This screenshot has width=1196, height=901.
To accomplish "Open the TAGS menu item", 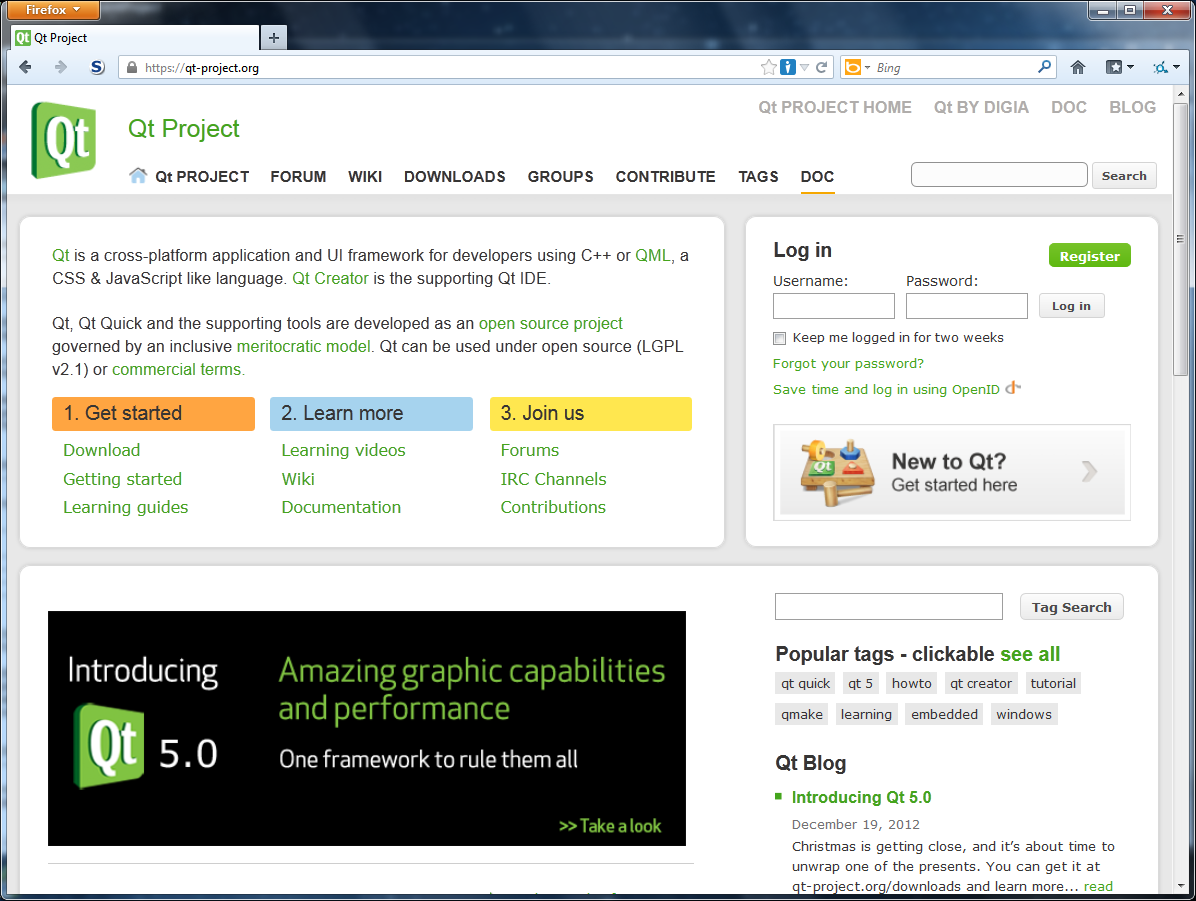I will tap(758, 176).
